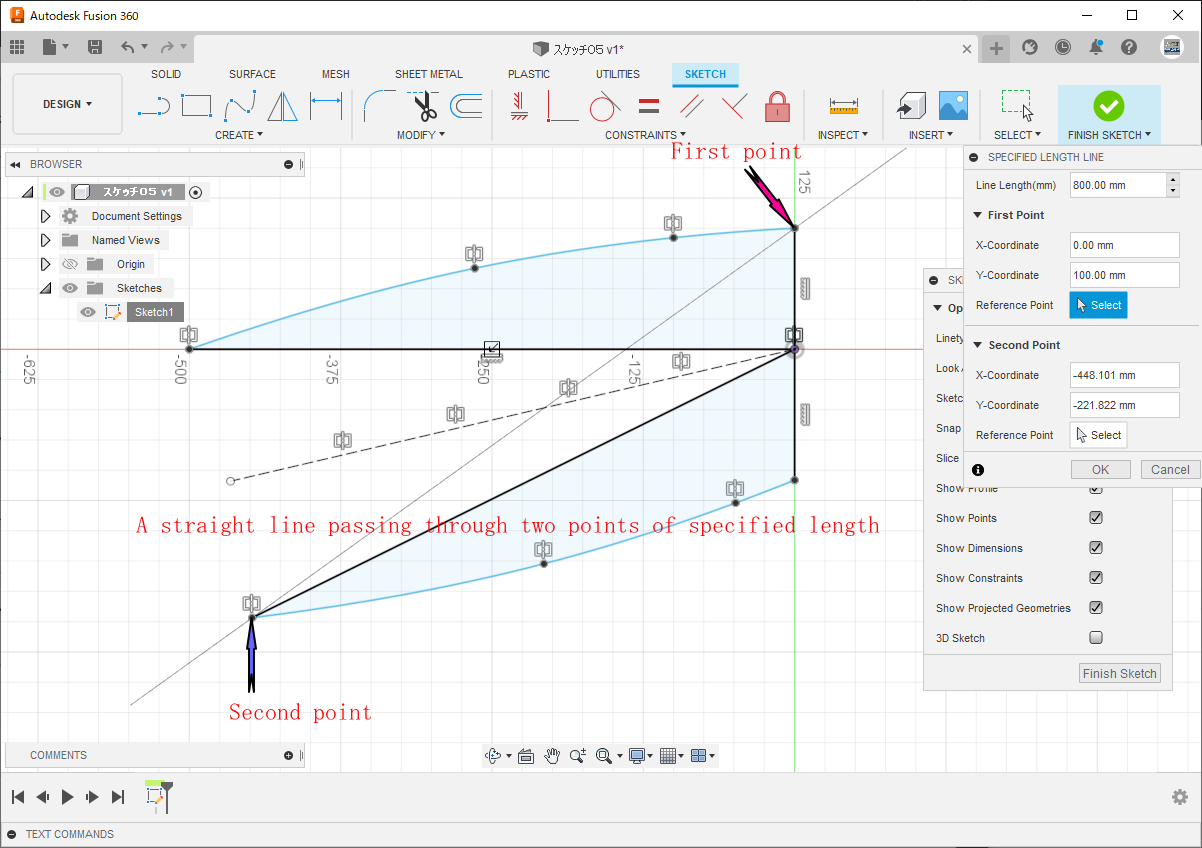
Task: Open the MODIFY dropdown menu
Action: click(x=421, y=135)
